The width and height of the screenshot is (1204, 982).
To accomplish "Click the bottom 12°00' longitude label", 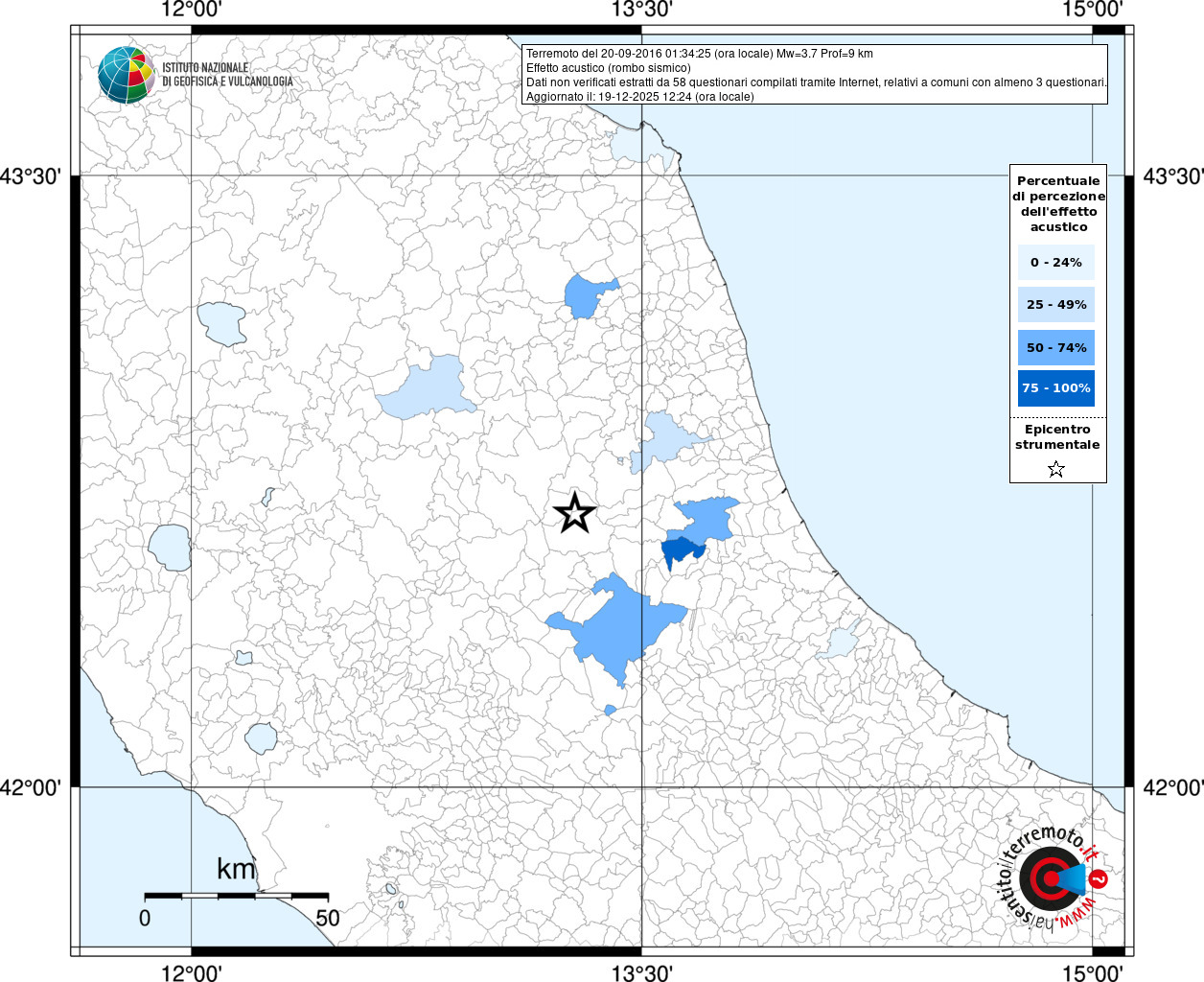I will coord(192,972).
